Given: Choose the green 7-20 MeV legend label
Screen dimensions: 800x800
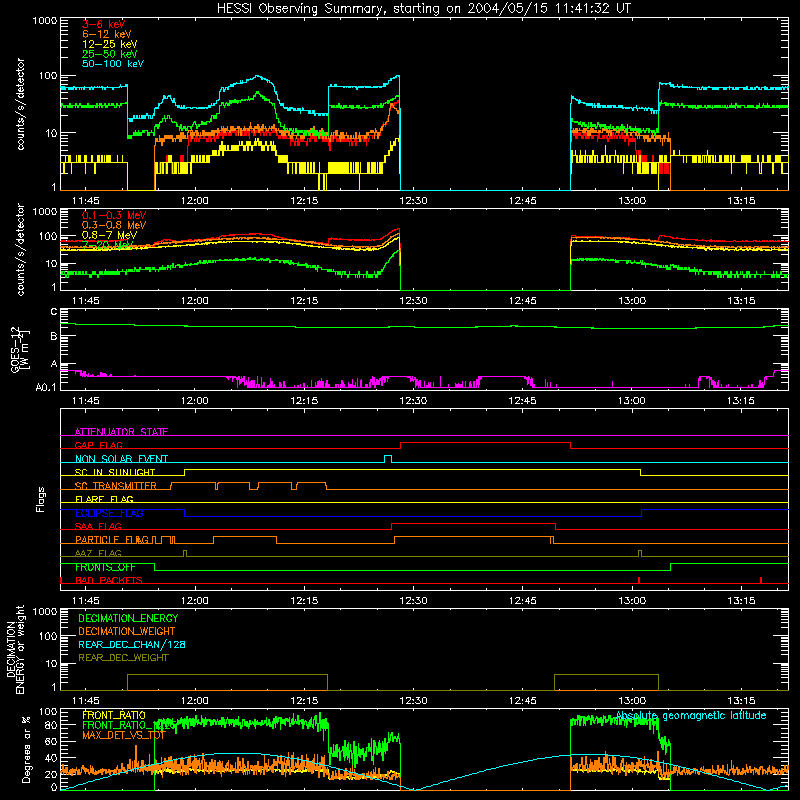Looking at the screenshot, I should coord(107,245).
